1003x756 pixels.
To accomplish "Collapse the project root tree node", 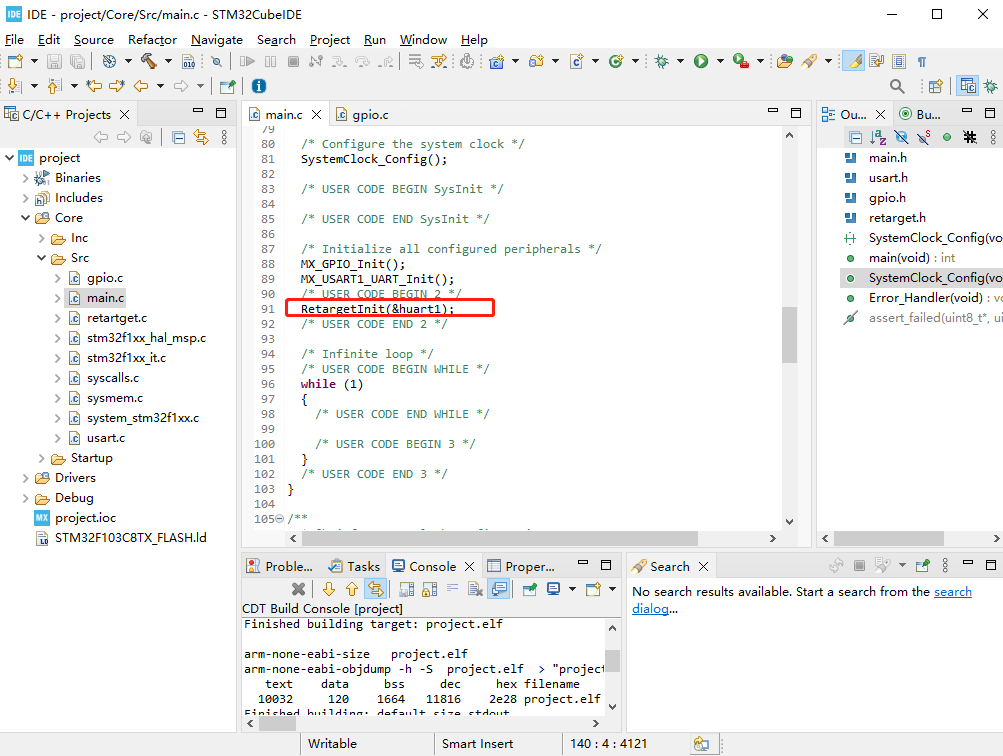I will click(x=10, y=157).
